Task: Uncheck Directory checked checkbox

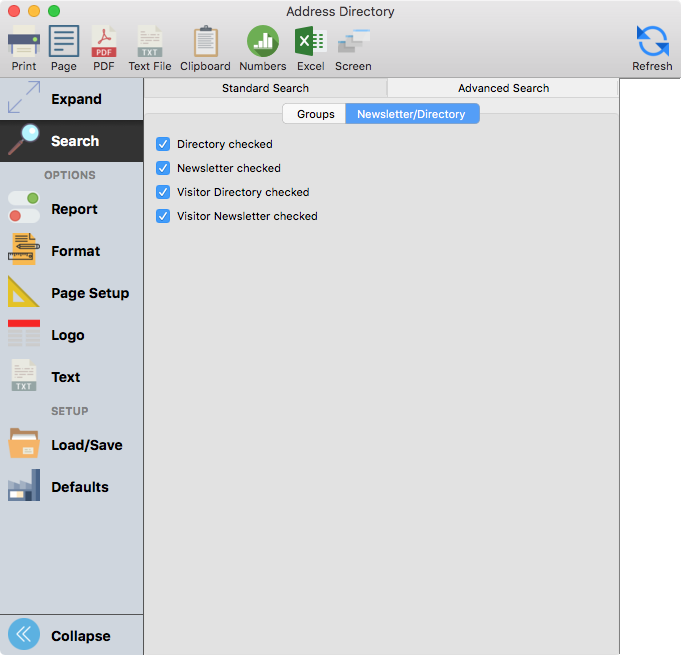Action: pyautogui.click(x=163, y=144)
